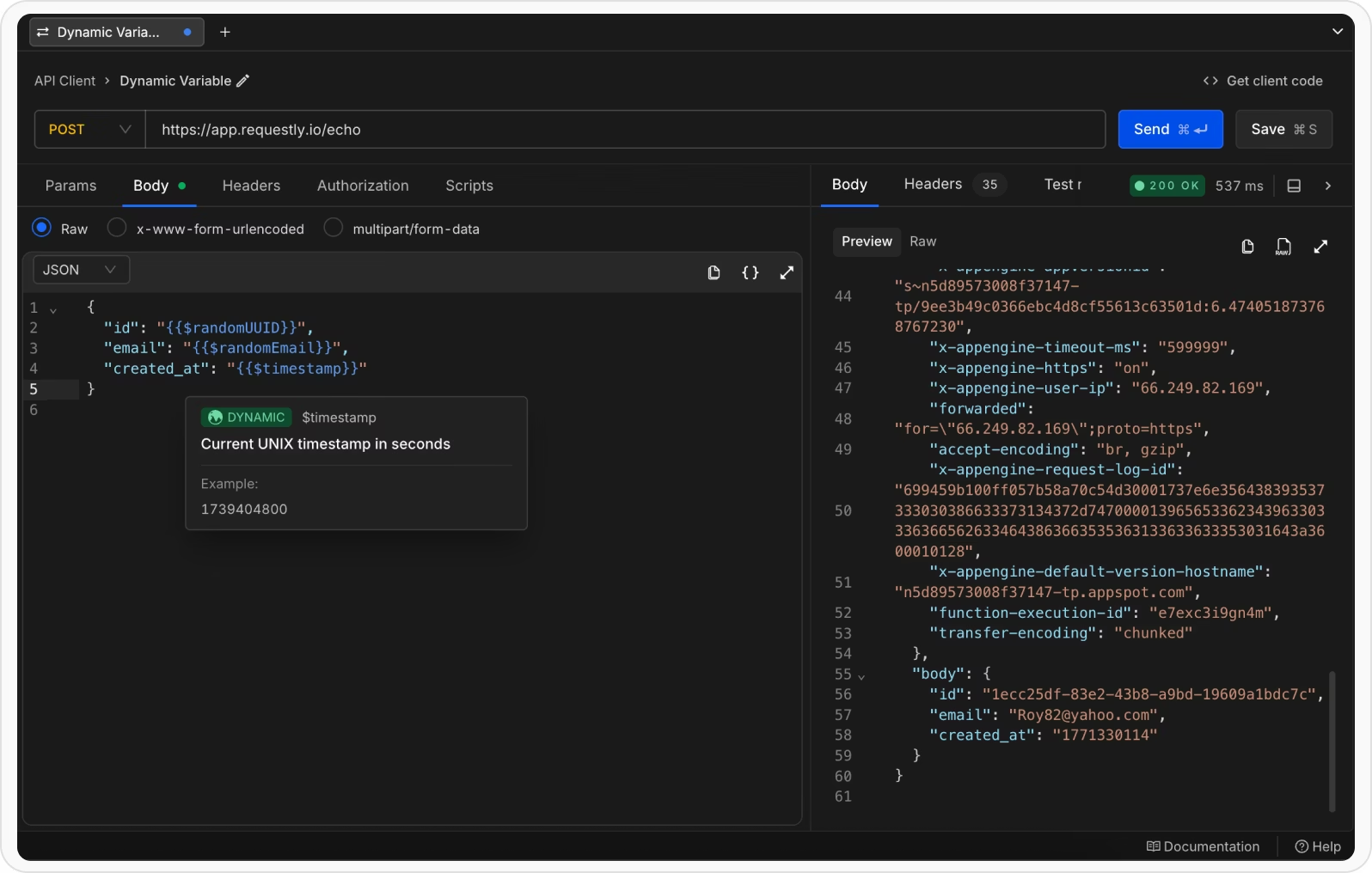This screenshot has height=873, width=1372.
Task: Expand the response panel to fullscreen
Action: [1320, 247]
